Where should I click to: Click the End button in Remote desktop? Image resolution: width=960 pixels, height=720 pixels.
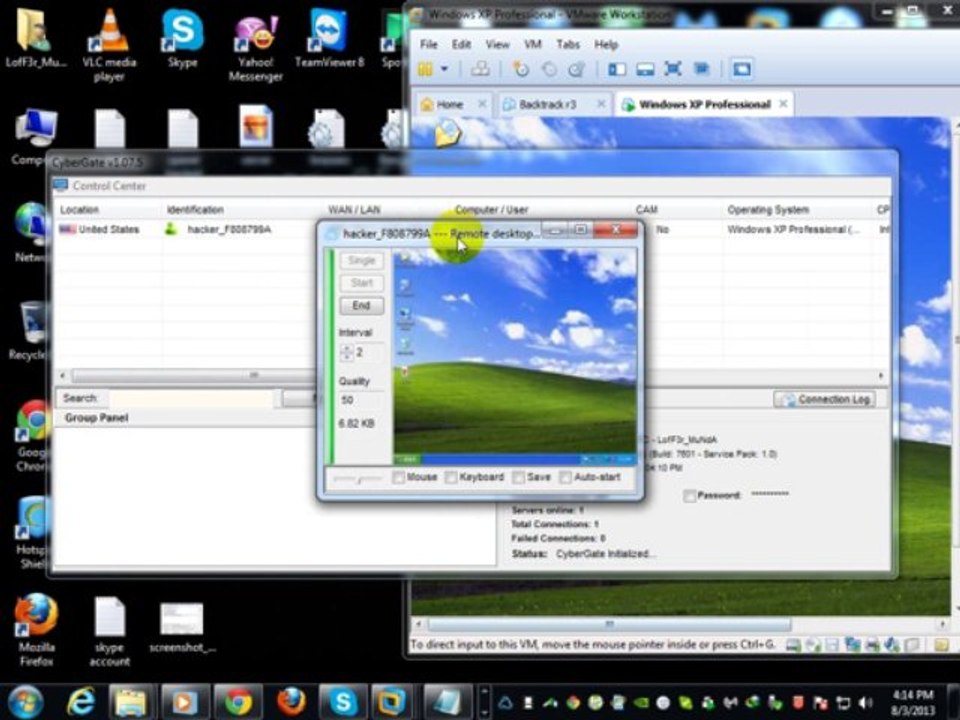(x=361, y=306)
